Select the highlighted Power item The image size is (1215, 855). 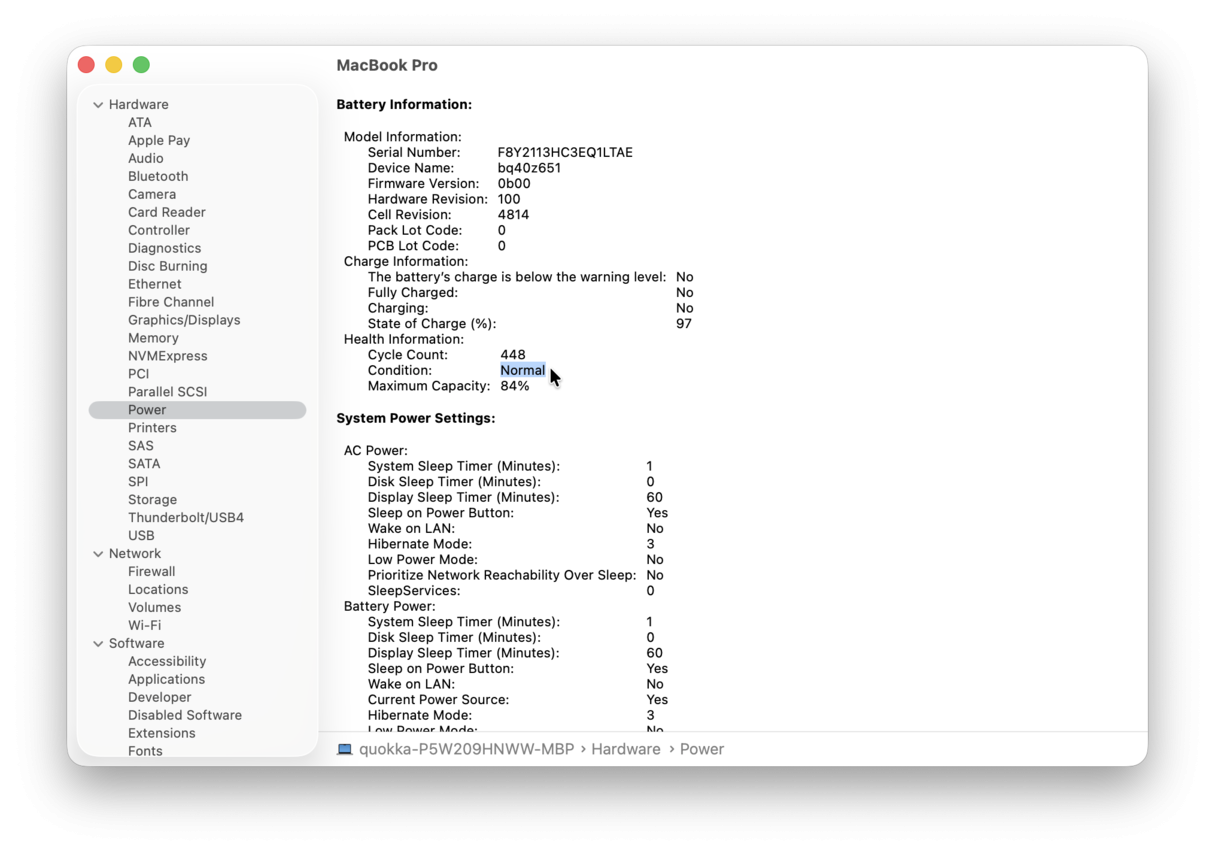coord(147,410)
